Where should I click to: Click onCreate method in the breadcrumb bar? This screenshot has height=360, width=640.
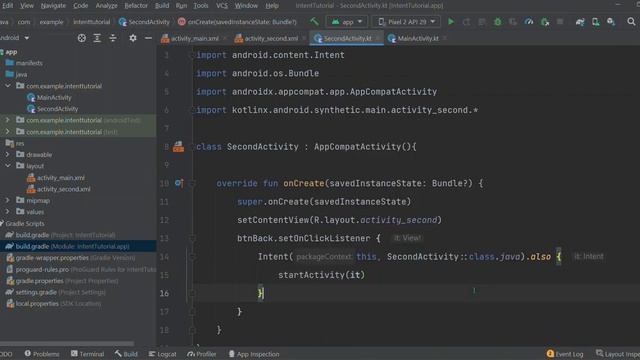(x=237, y=22)
